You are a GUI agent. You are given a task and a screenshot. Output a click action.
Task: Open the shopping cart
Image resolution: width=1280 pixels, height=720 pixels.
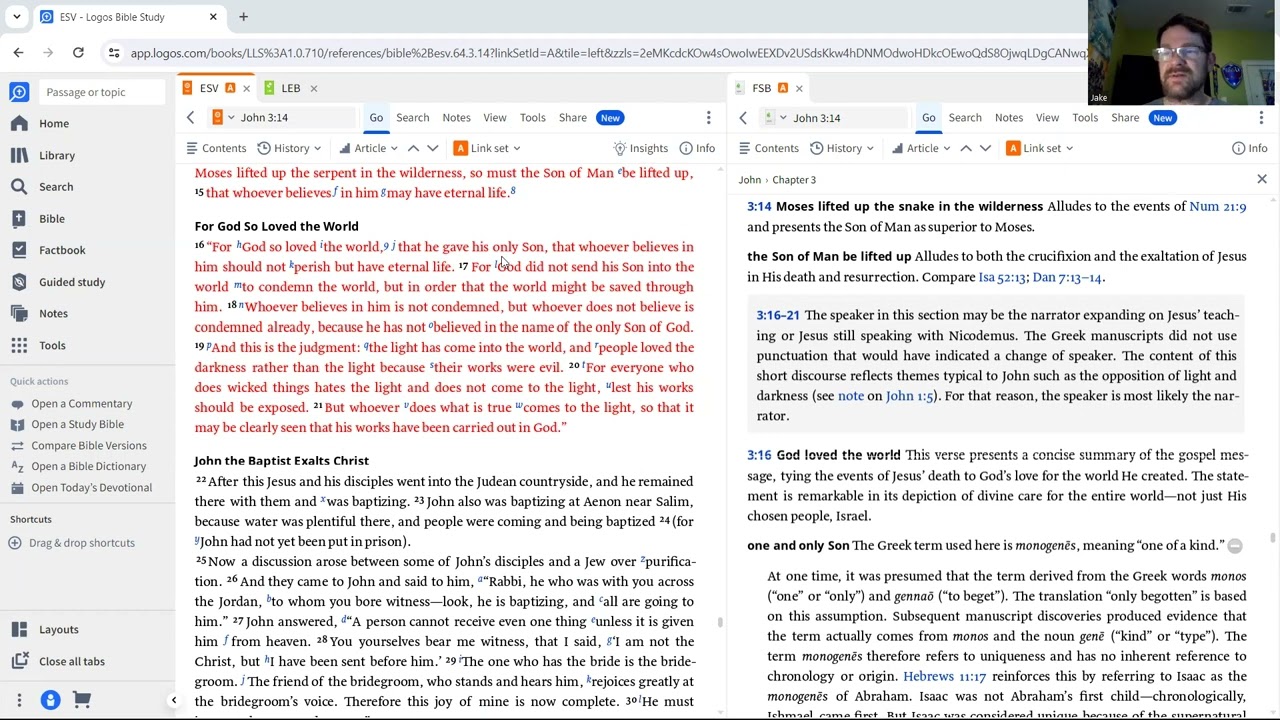coord(82,701)
